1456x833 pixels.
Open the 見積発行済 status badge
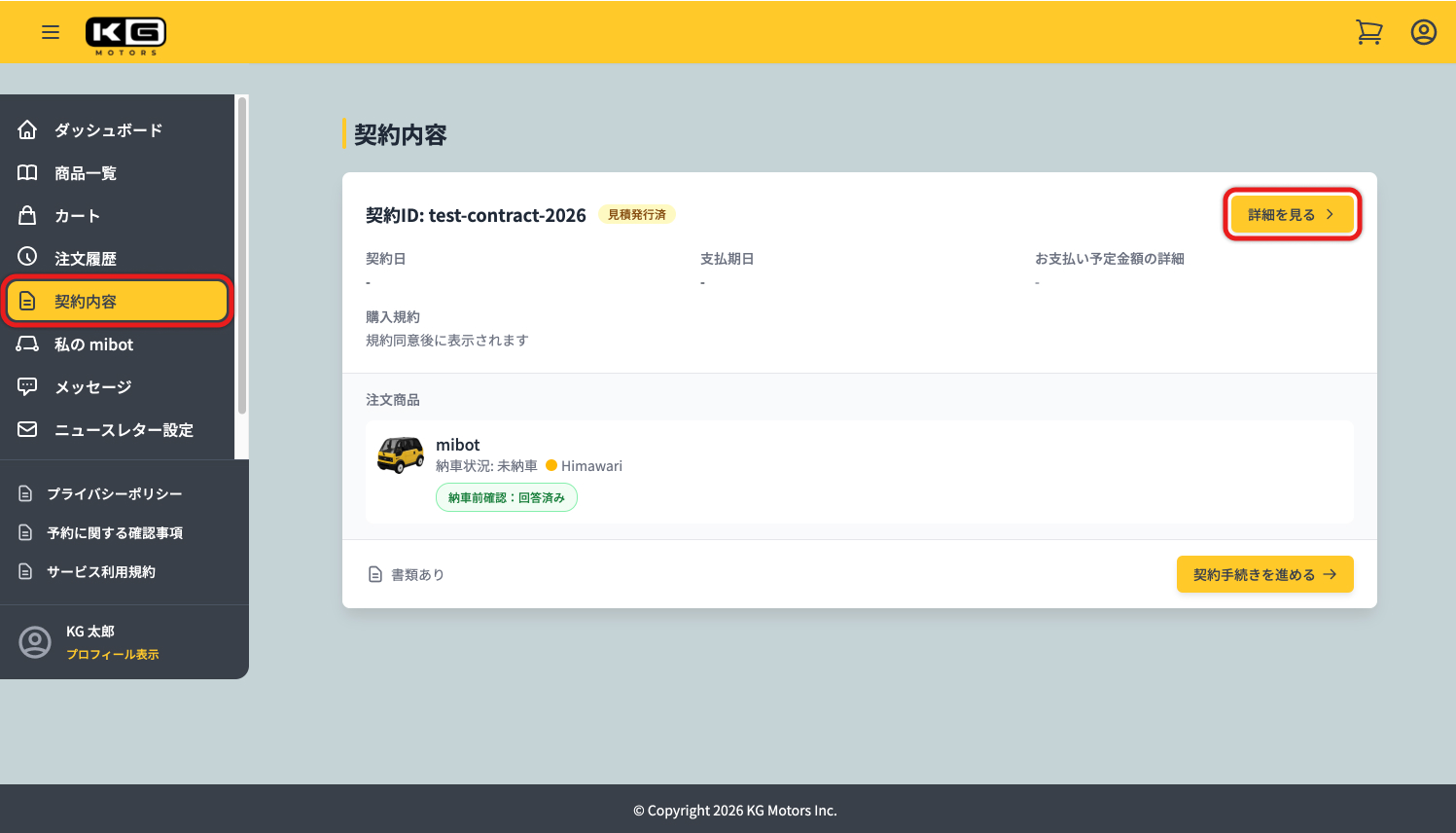(637, 214)
